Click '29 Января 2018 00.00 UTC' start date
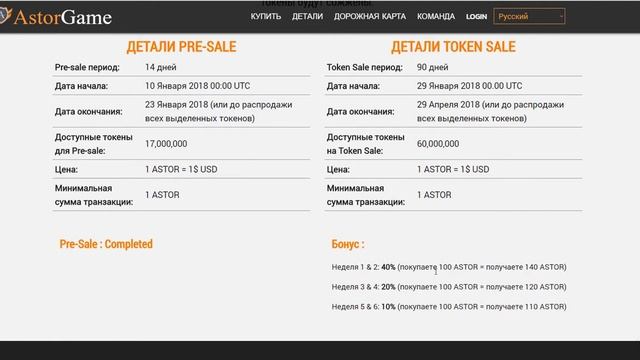The image size is (640, 360). (469, 86)
